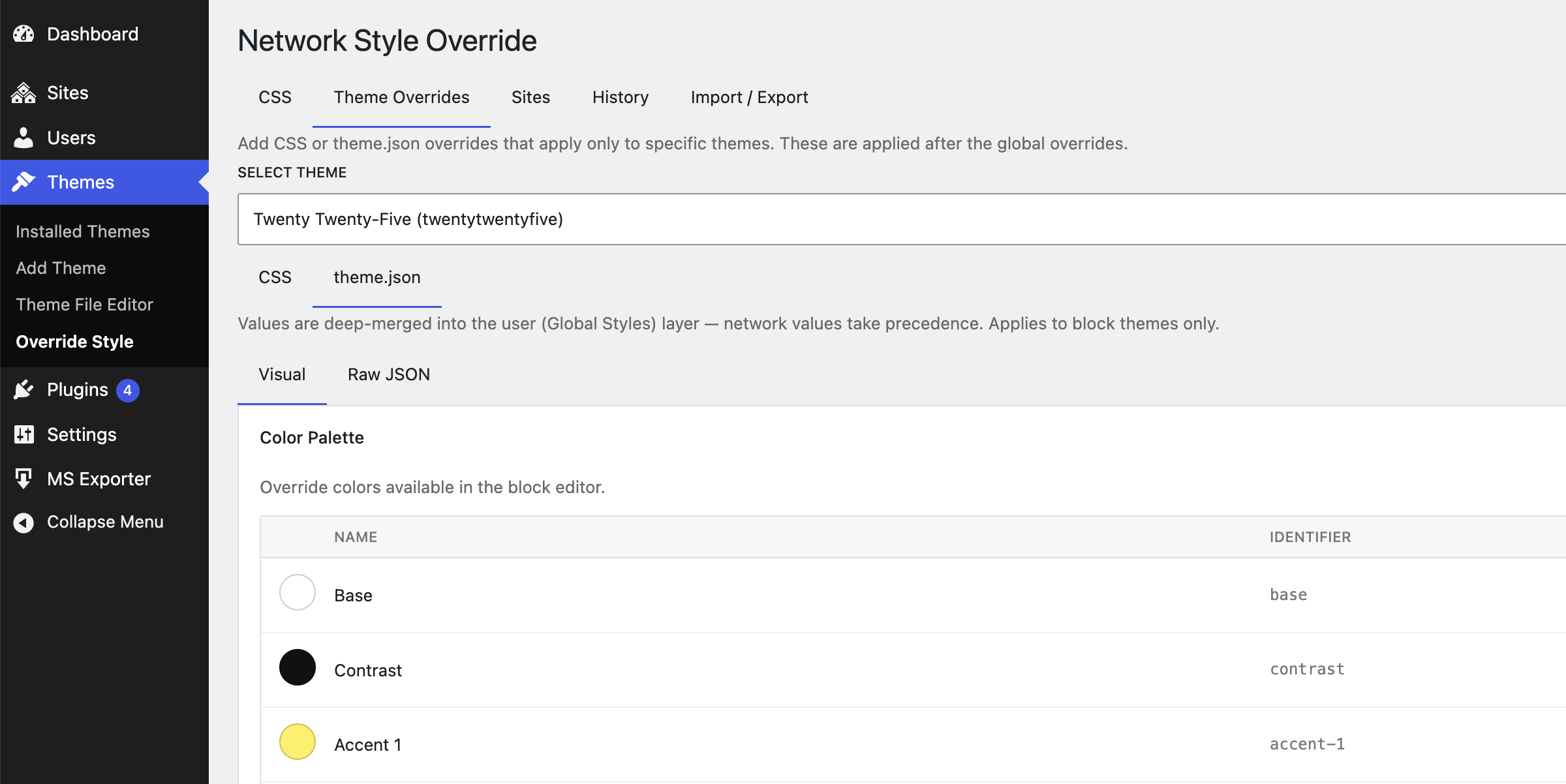Open the Dashboard menu item
Image resolution: width=1566 pixels, height=784 pixels.
[104, 34]
